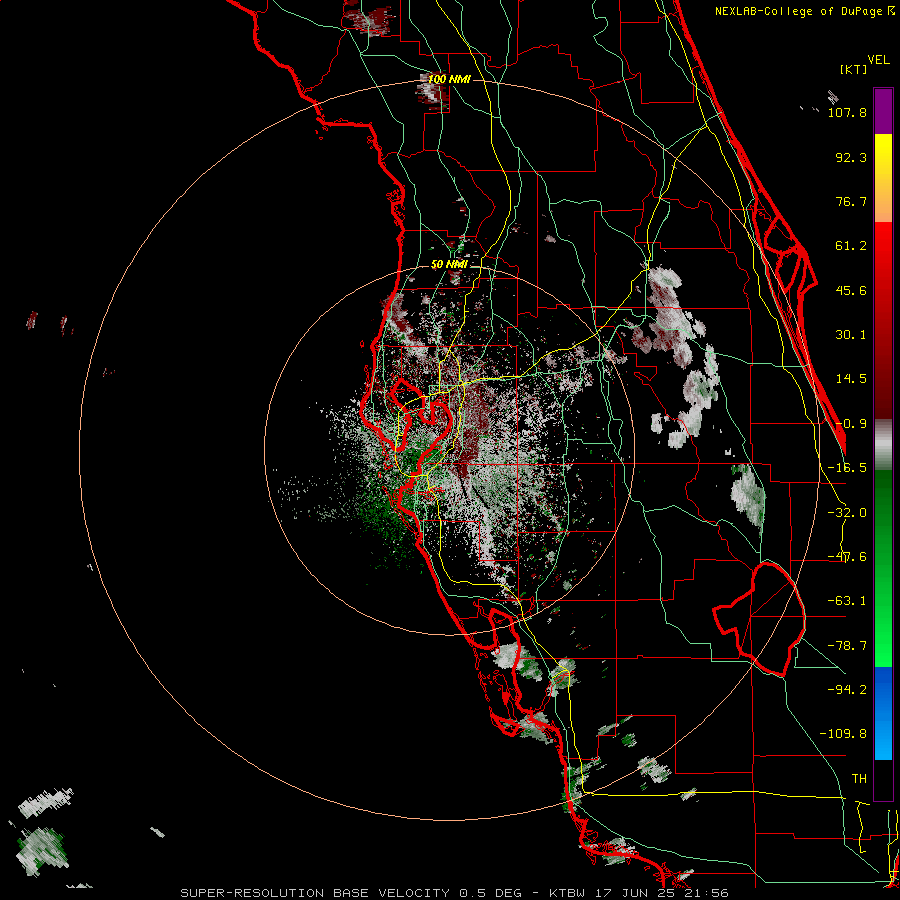The width and height of the screenshot is (900, 900).
Task: Click the -78.7 velocity scale value
Action: [x=847, y=646]
